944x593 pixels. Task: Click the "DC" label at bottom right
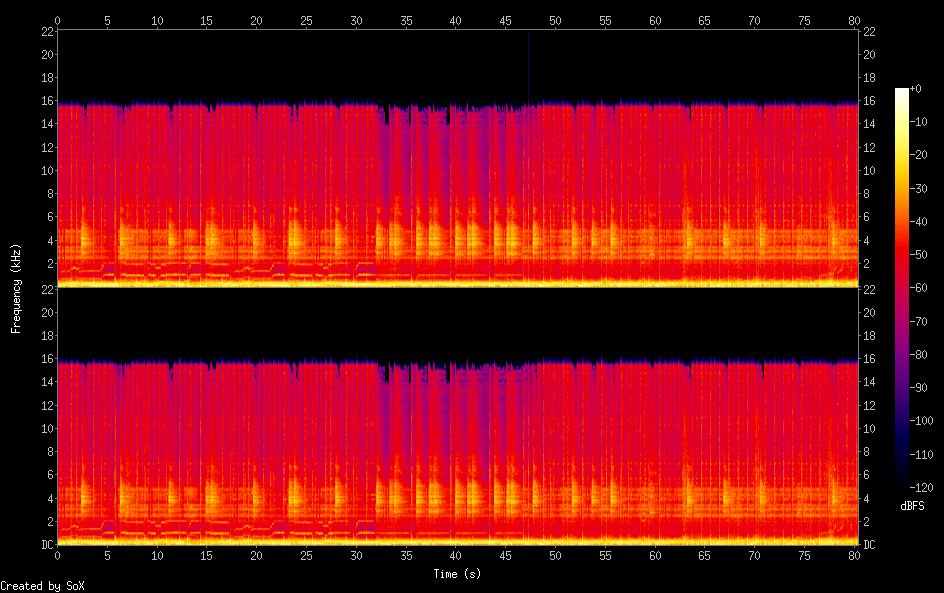click(869, 545)
